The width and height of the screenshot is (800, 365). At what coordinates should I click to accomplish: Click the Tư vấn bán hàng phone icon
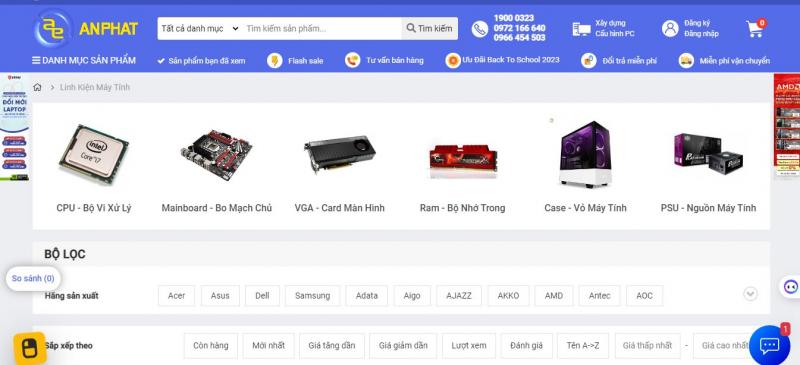[x=352, y=60]
